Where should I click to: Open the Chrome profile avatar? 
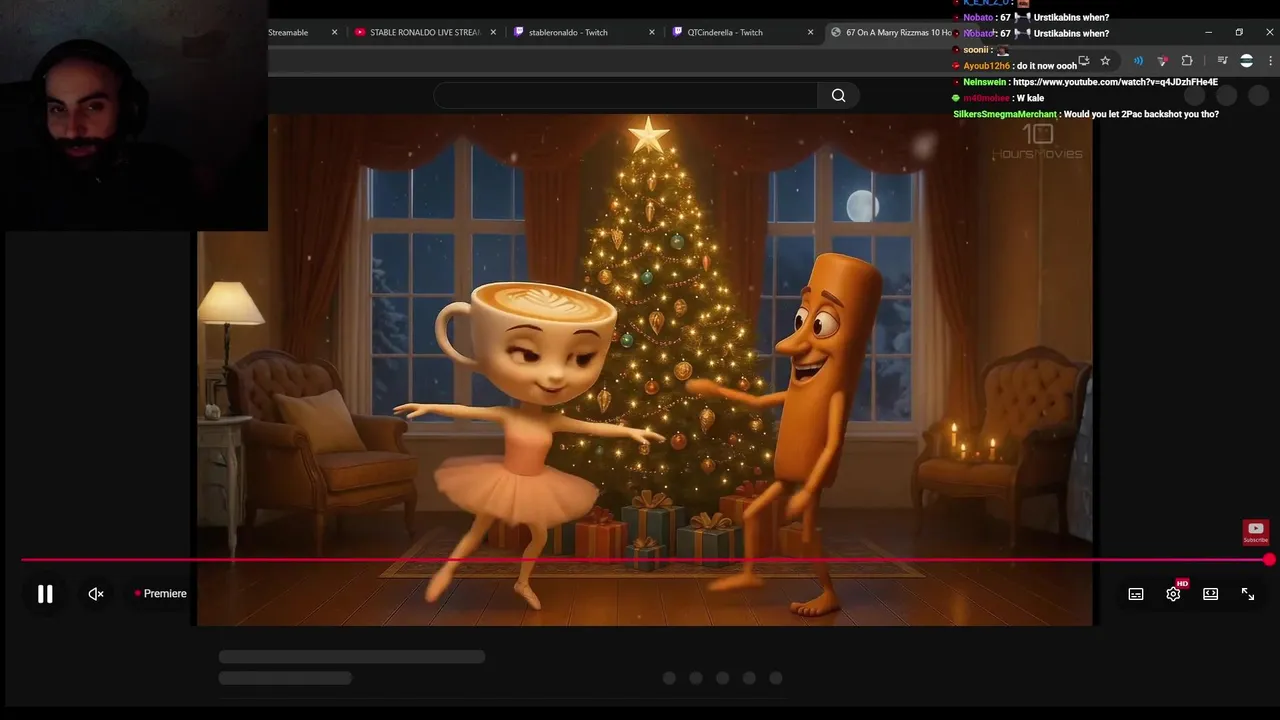coord(1246,61)
